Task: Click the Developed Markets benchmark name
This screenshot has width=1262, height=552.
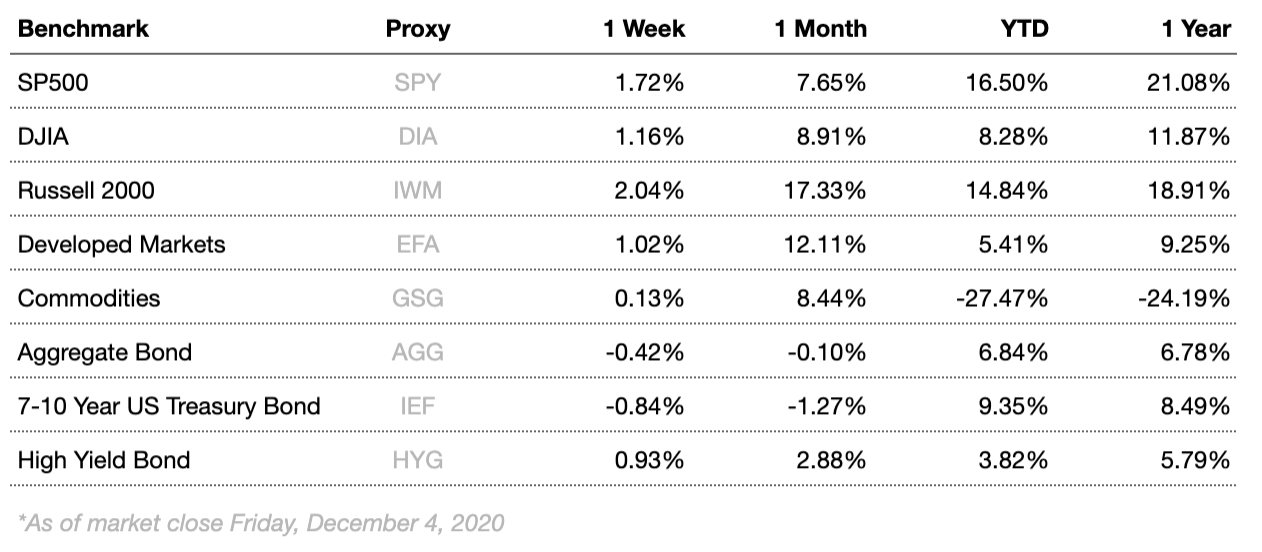Action: tap(121, 245)
